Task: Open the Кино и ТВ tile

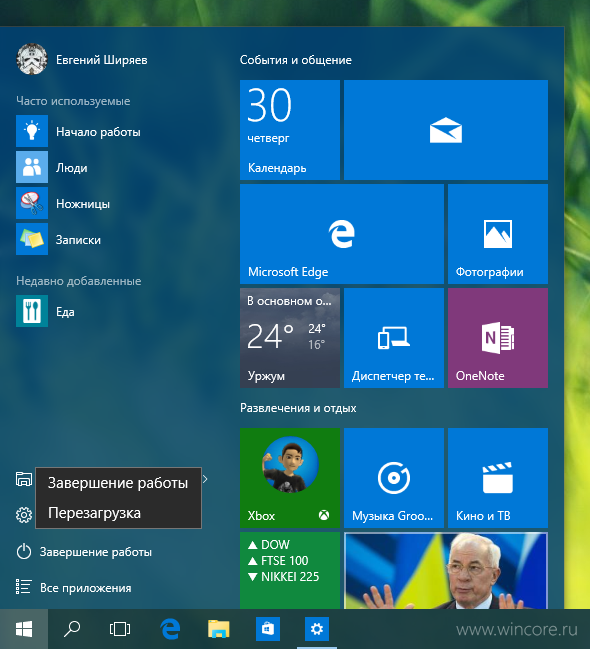Action: 498,478
